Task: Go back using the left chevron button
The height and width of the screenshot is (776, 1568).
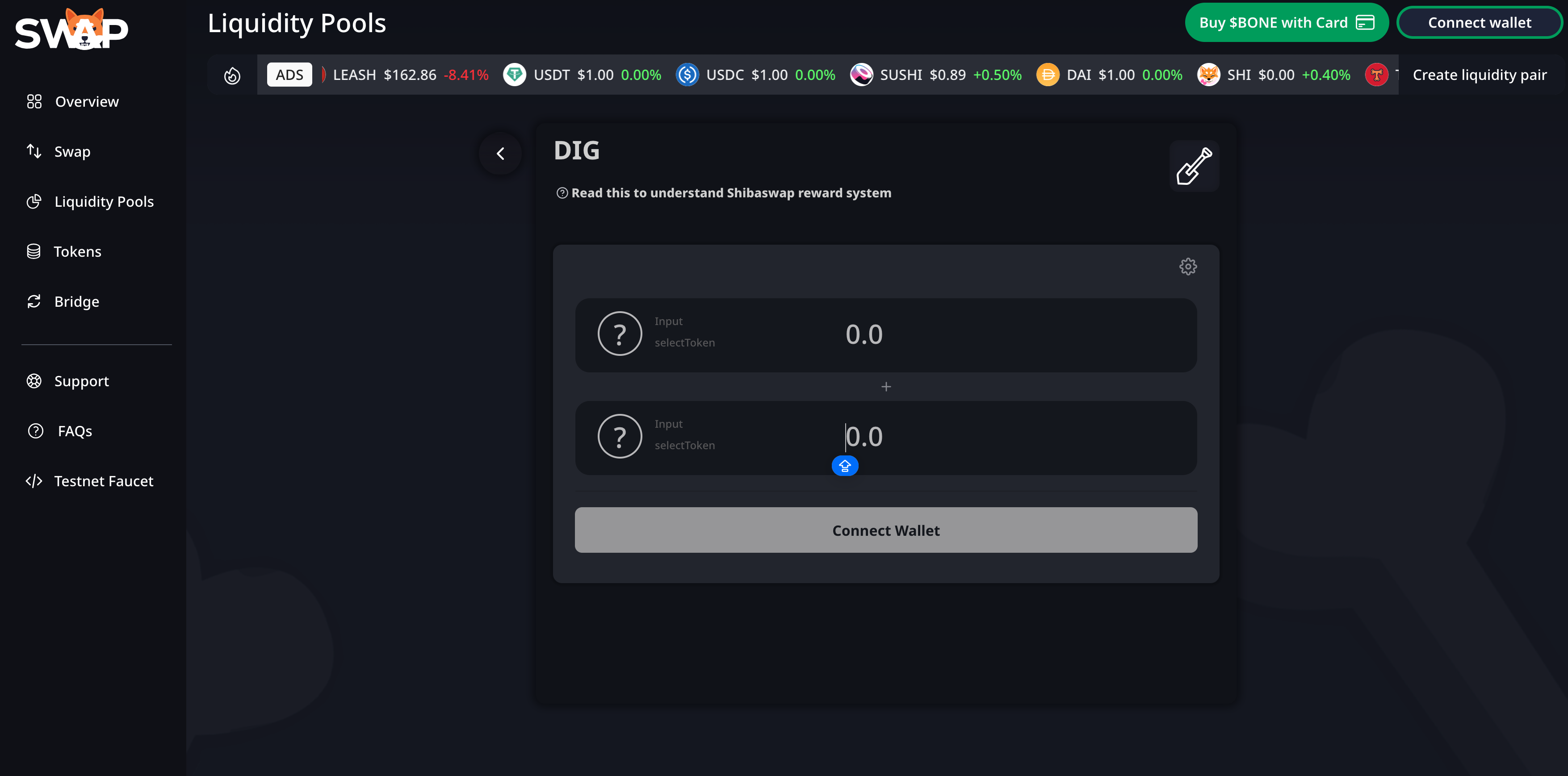Action: pos(500,154)
